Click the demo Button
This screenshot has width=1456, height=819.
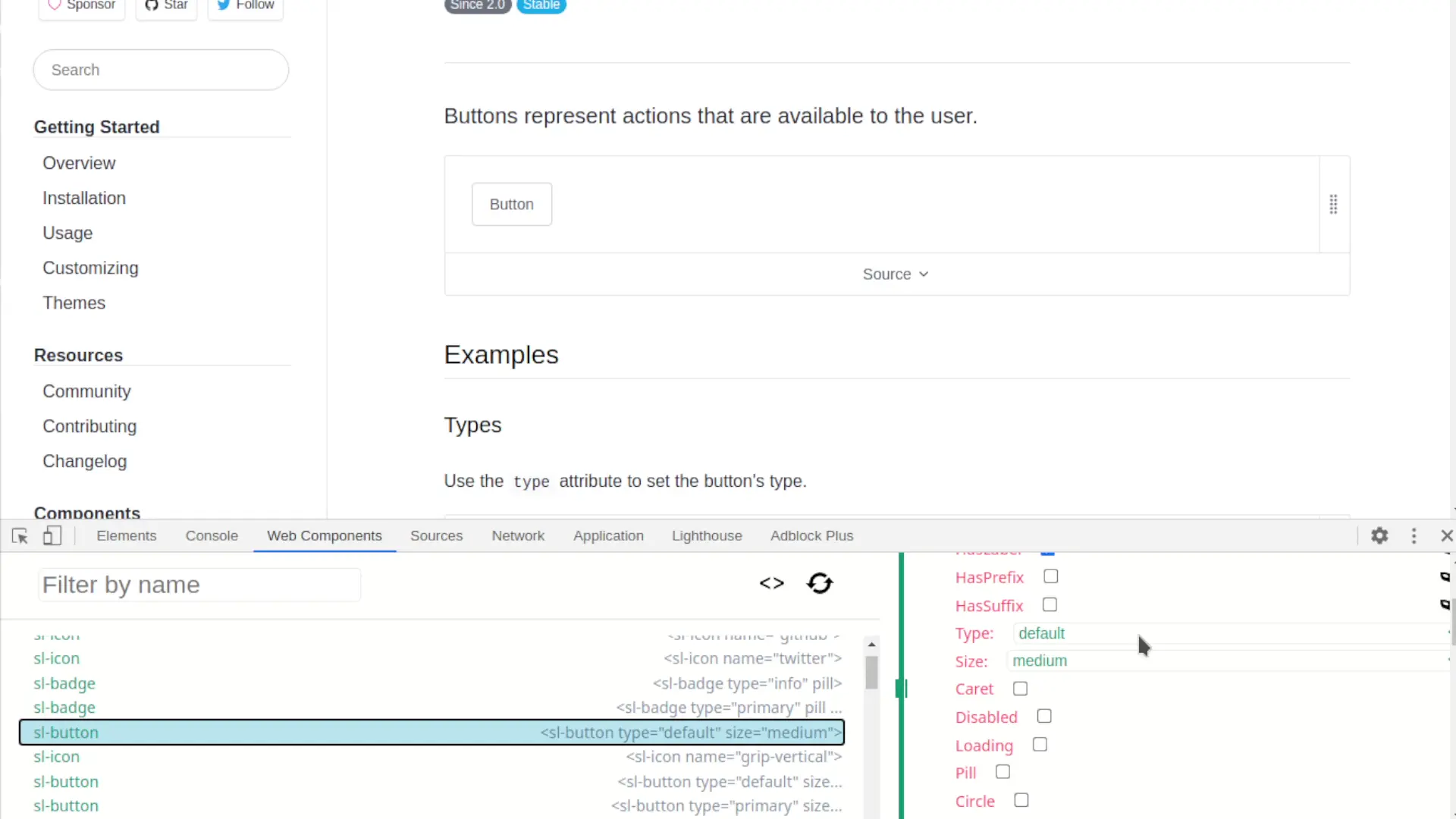tap(512, 204)
